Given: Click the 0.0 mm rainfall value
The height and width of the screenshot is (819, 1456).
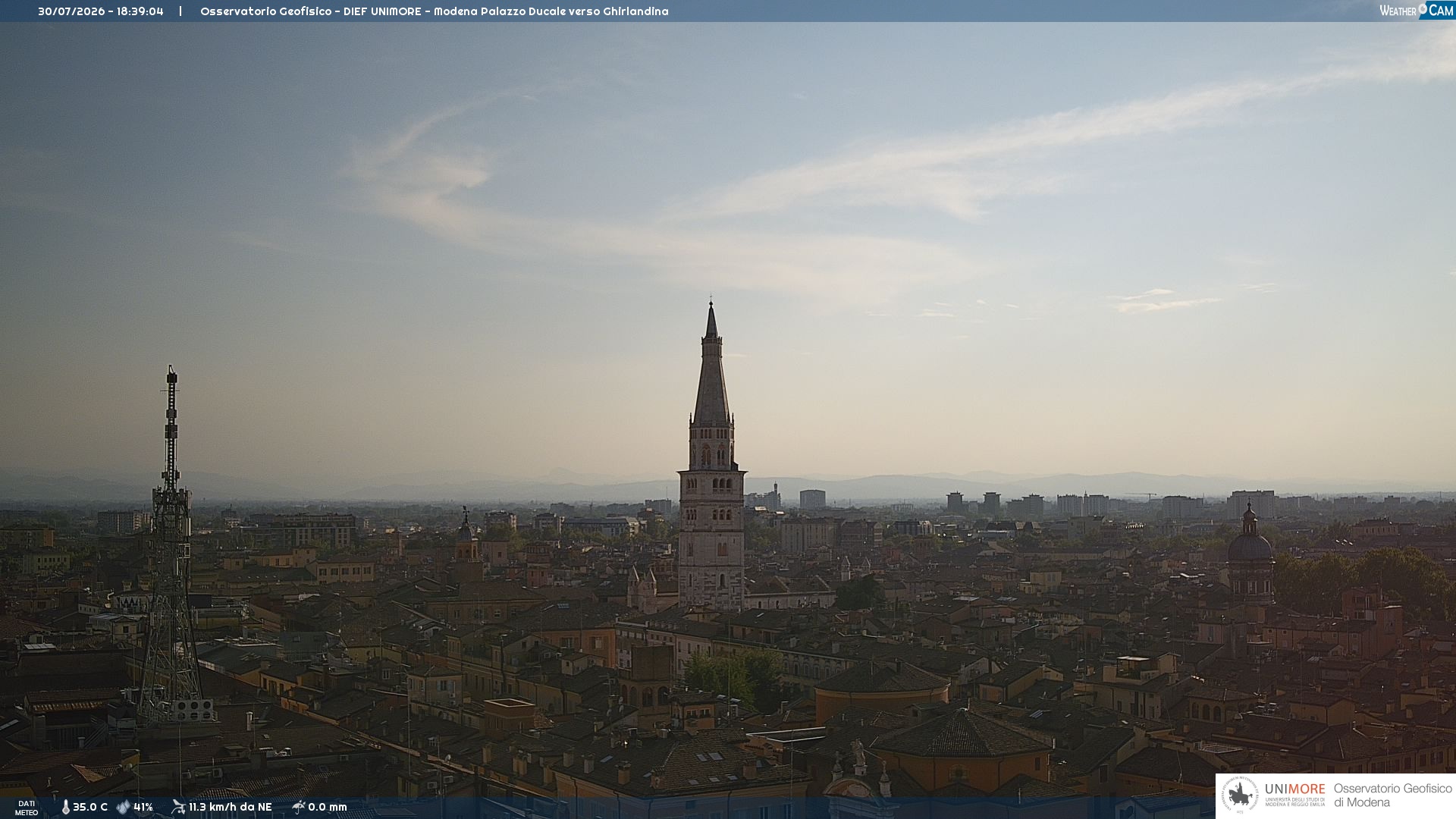Looking at the screenshot, I should click(328, 807).
